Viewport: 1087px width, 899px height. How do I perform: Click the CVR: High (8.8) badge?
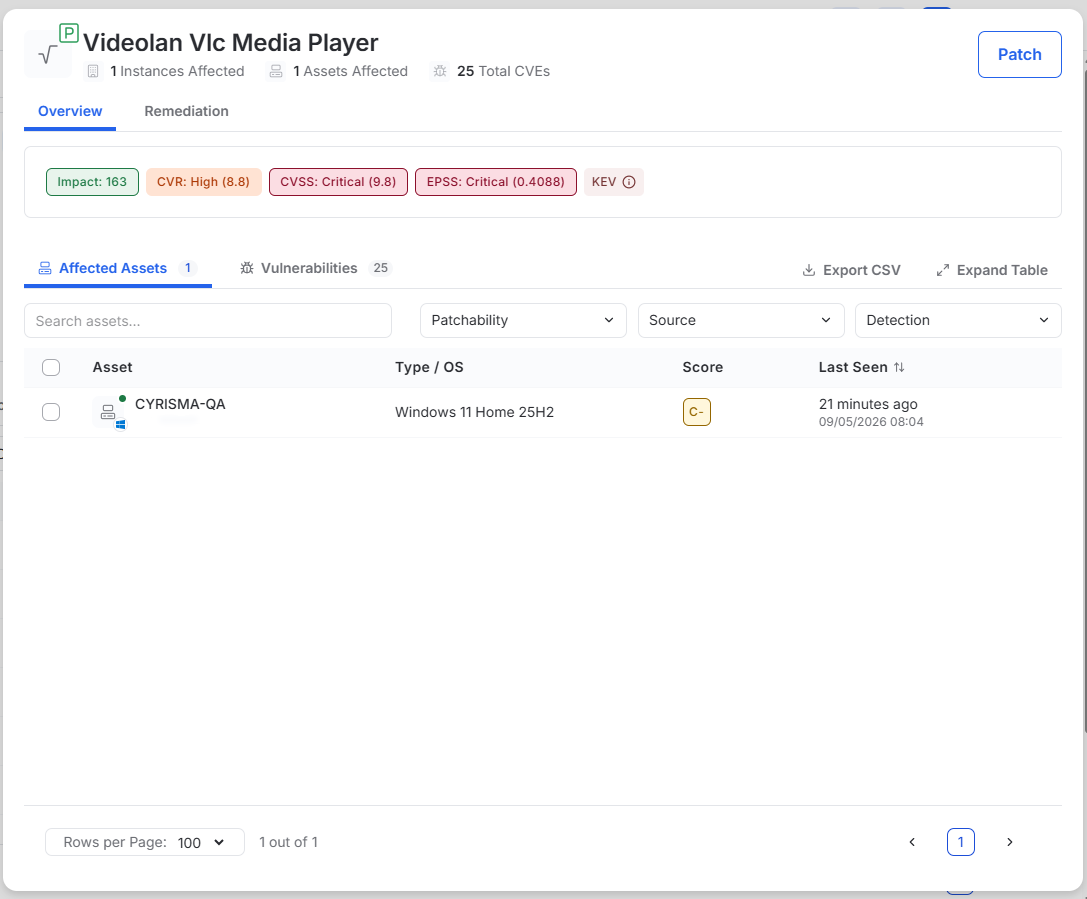click(x=203, y=182)
